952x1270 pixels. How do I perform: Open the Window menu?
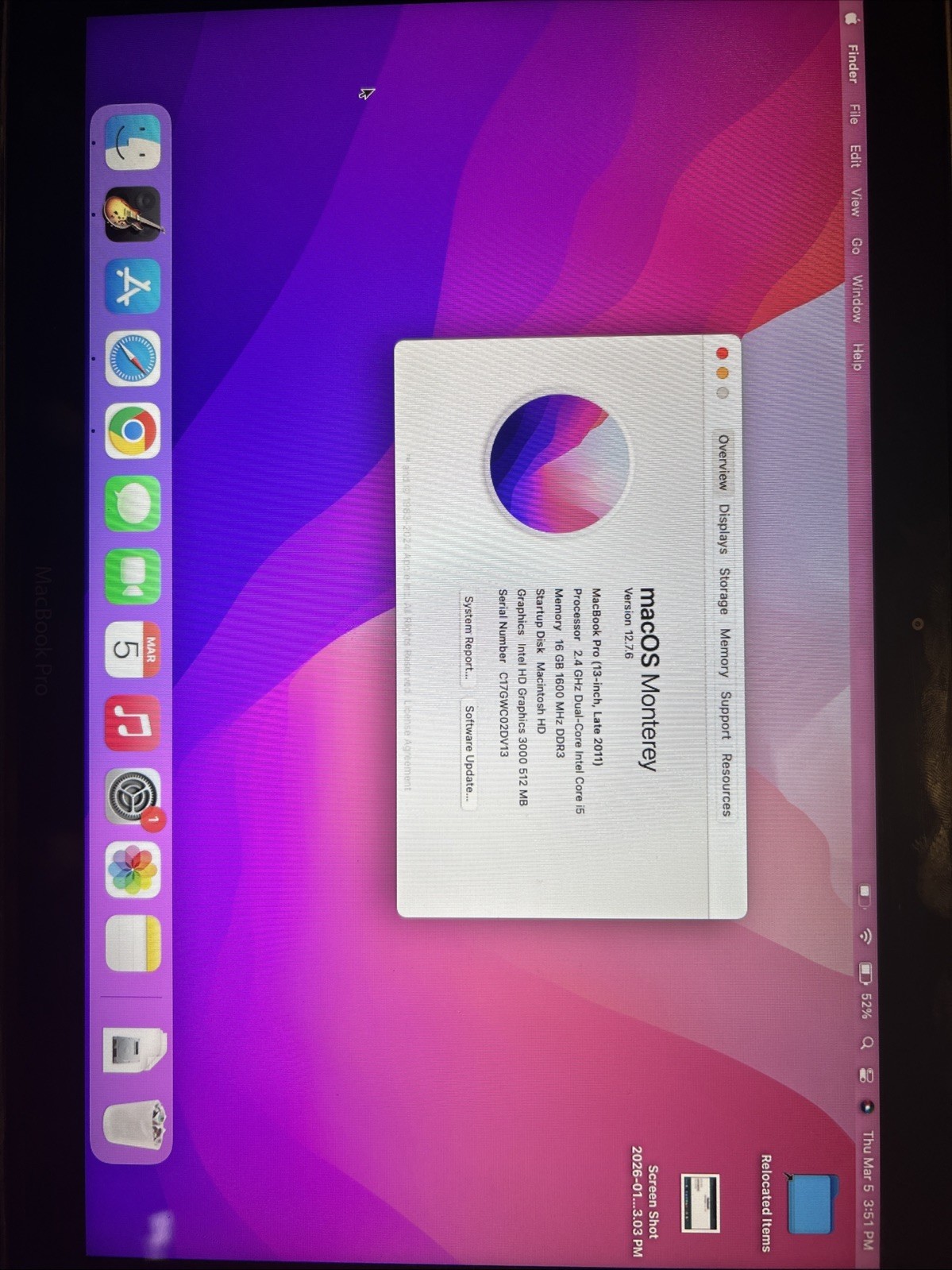857,299
